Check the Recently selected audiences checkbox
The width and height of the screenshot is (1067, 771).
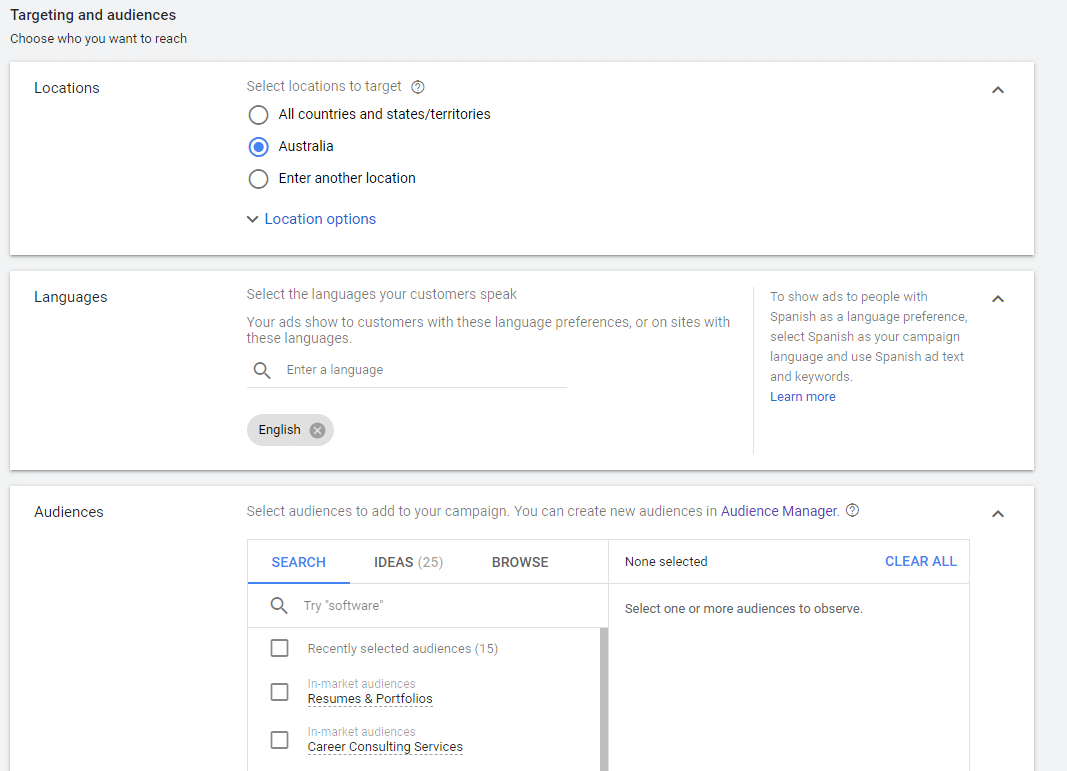pos(280,648)
